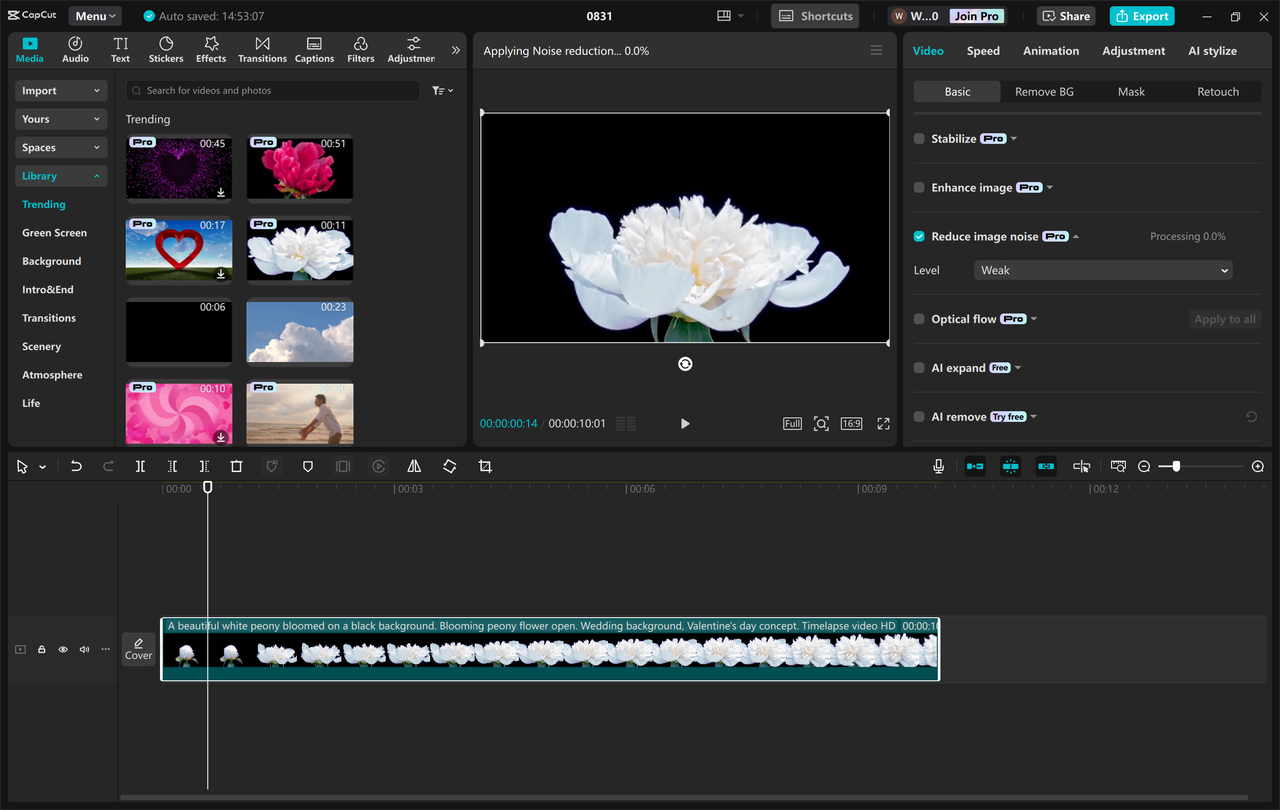Open the Effects panel in the left toolbar
The width and height of the screenshot is (1280, 810).
(x=210, y=48)
